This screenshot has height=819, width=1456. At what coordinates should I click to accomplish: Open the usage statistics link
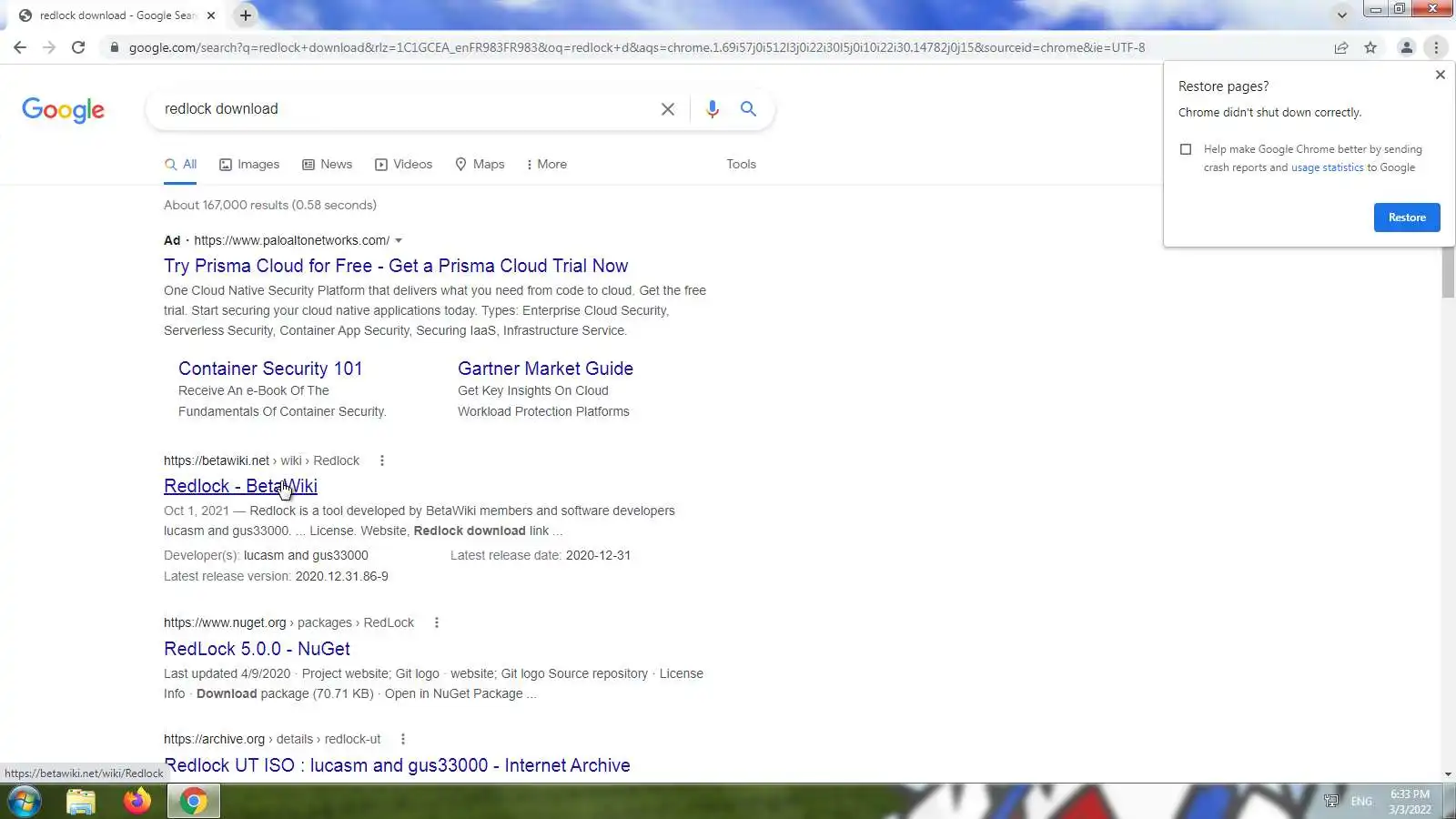point(1327,167)
